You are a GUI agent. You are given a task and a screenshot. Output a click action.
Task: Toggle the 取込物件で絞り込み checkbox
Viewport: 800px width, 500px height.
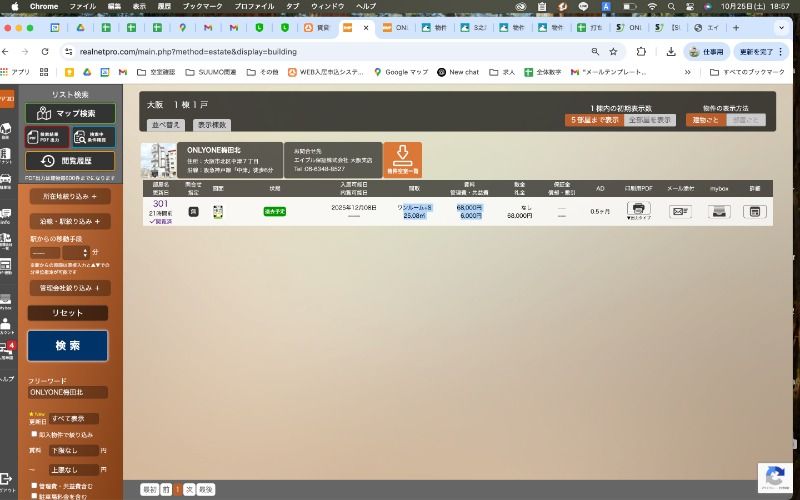34,435
